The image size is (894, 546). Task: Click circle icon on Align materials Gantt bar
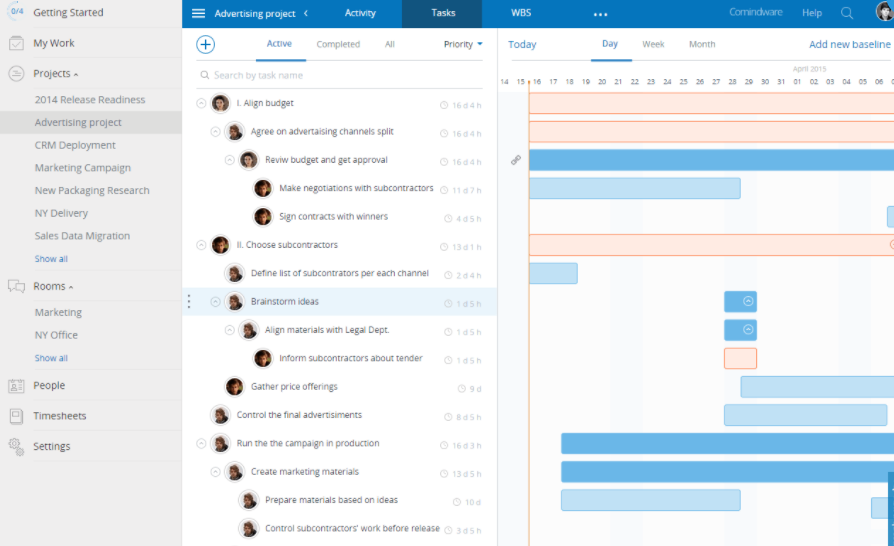coord(748,329)
